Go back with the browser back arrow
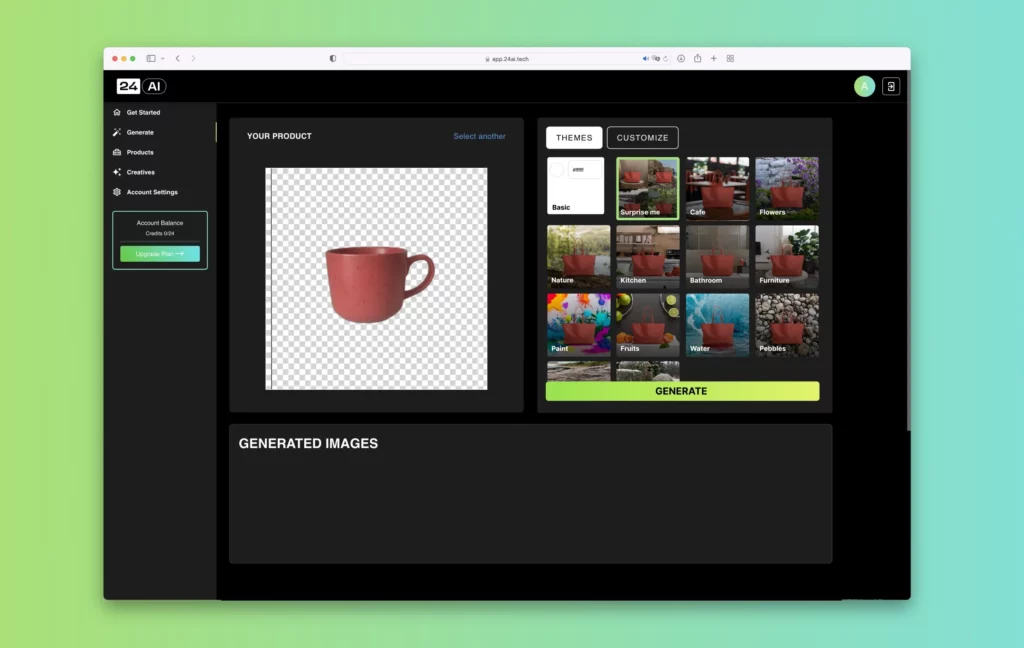1024x648 pixels. click(x=178, y=59)
